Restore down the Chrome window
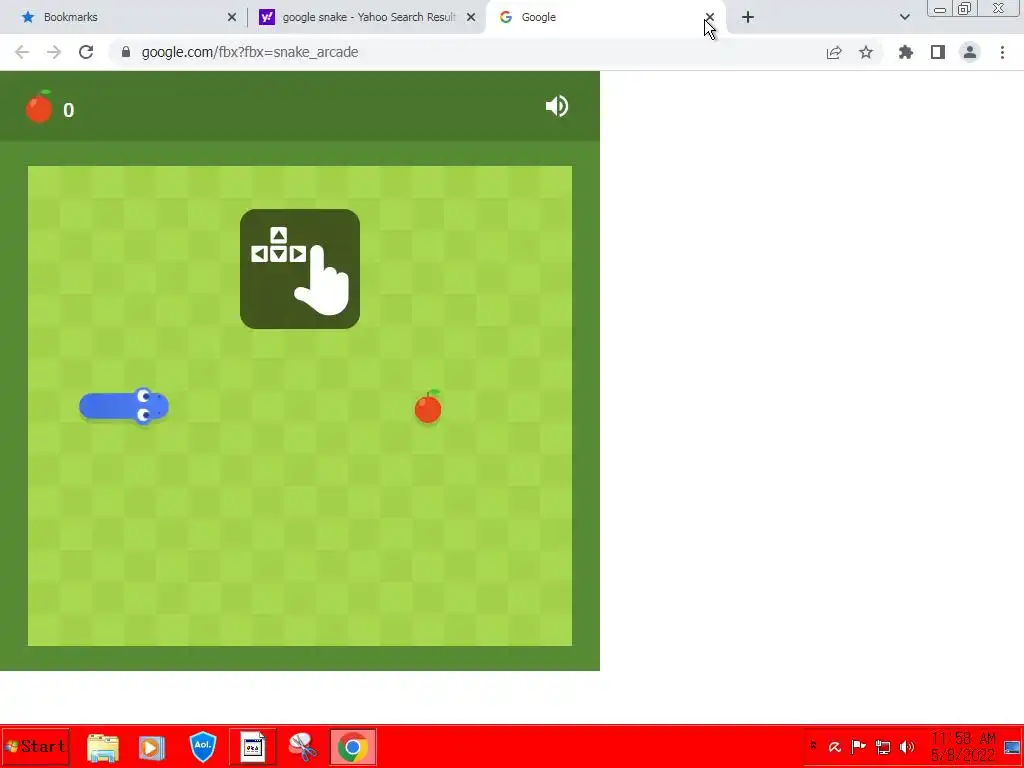 [x=964, y=8]
